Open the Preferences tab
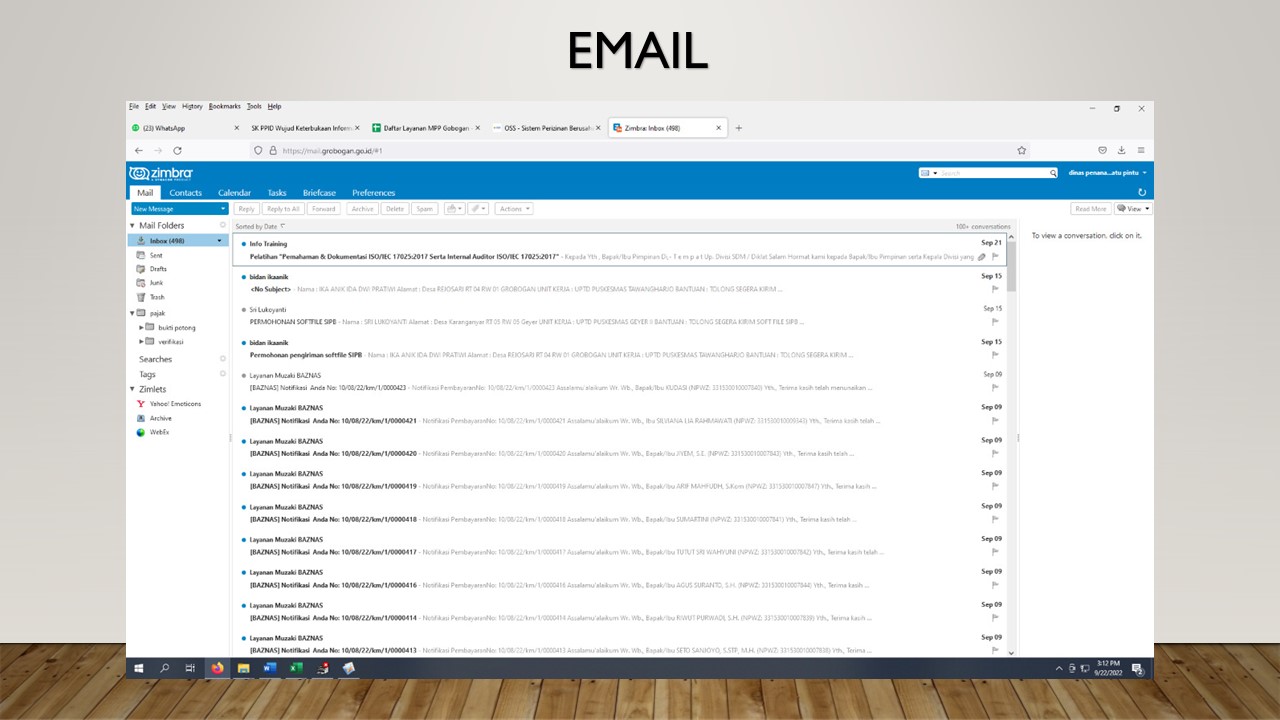Image resolution: width=1280 pixels, height=720 pixels. click(x=373, y=193)
